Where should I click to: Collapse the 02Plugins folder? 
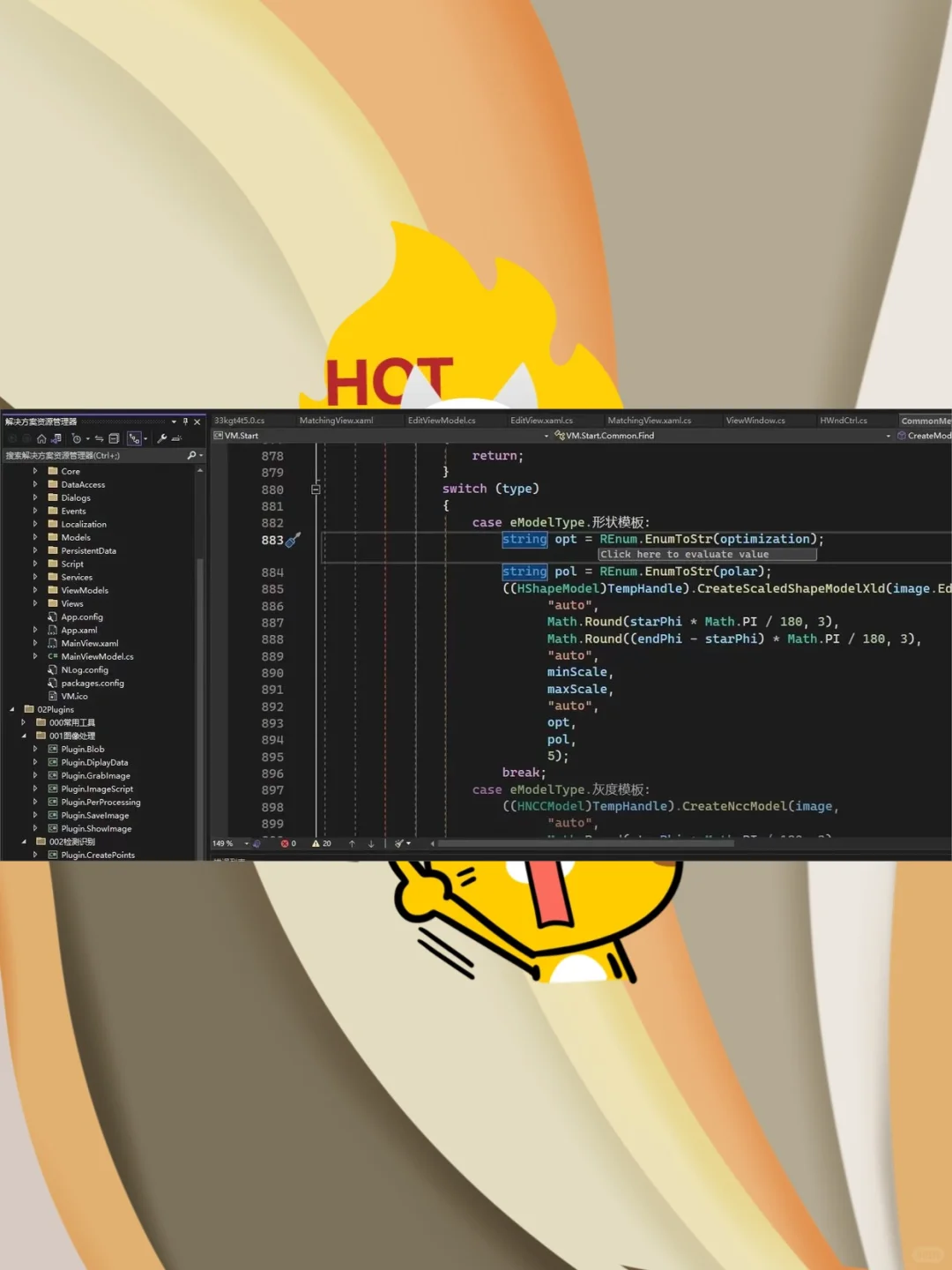click(x=12, y=709)
